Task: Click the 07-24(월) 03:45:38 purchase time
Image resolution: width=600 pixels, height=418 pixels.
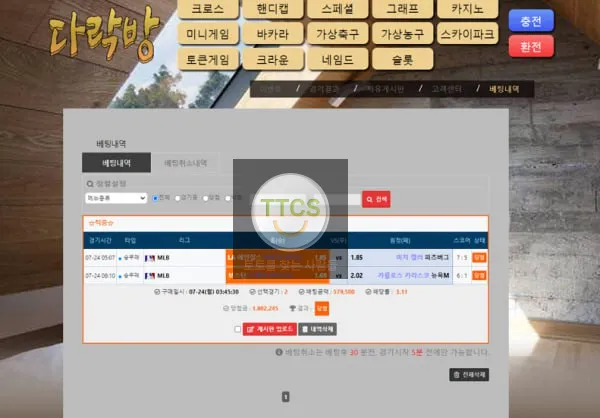Action: (214, 292)
